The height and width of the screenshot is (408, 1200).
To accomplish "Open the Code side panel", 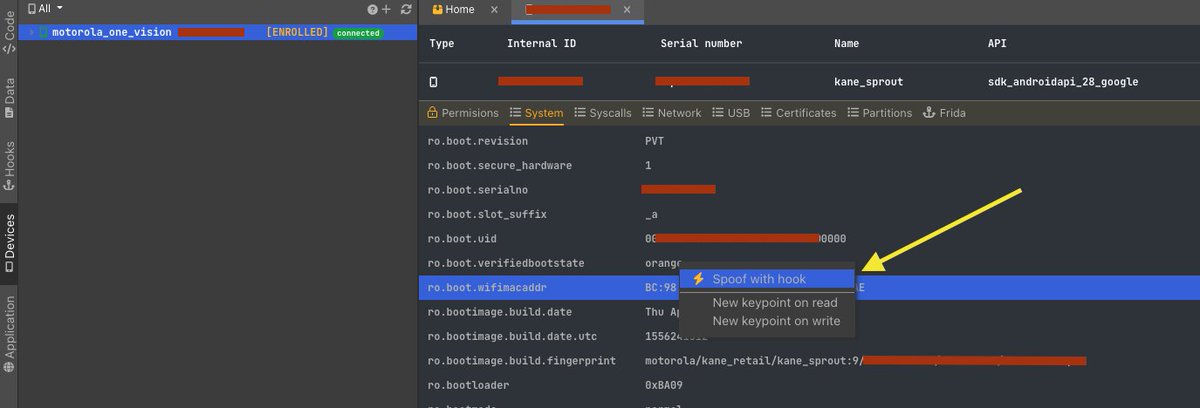I will tap(9, 34).
